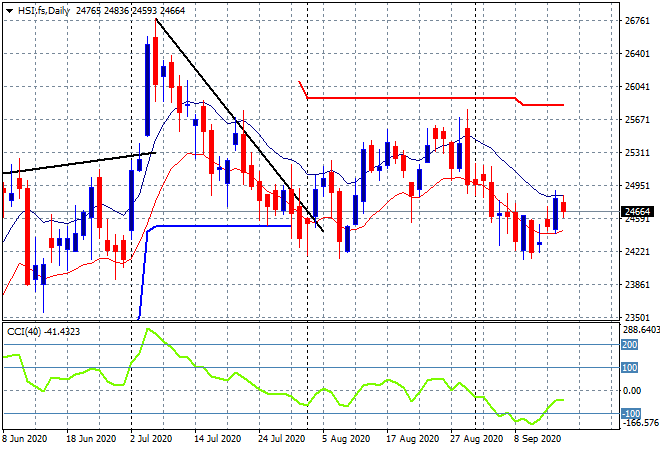Select the black ascending trendline at left
The width and height of the screenshot is (660, 450).
pyautogui.click(x=79, y=162)
